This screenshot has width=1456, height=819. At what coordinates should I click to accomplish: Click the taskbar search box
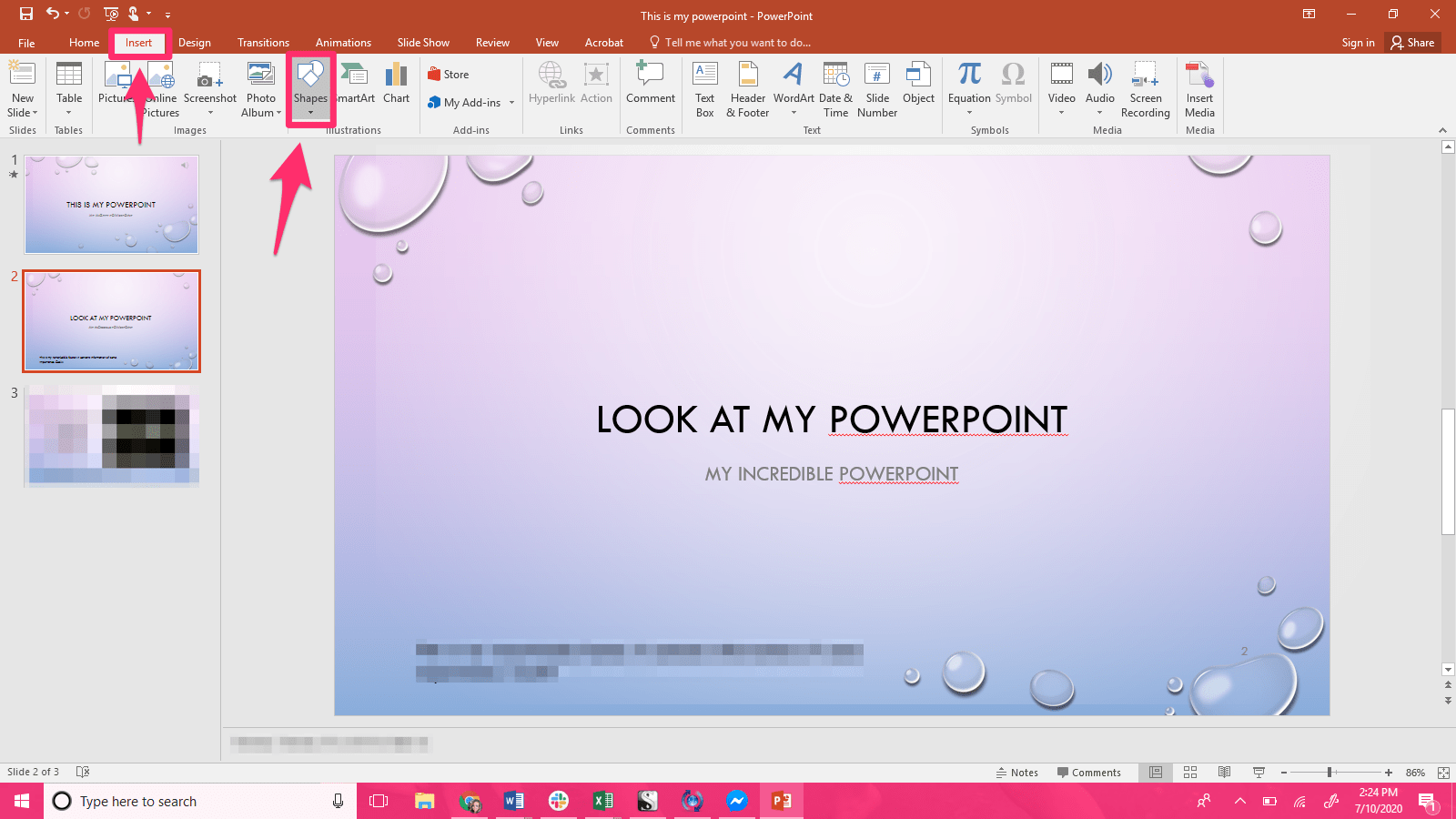(200, 801)
